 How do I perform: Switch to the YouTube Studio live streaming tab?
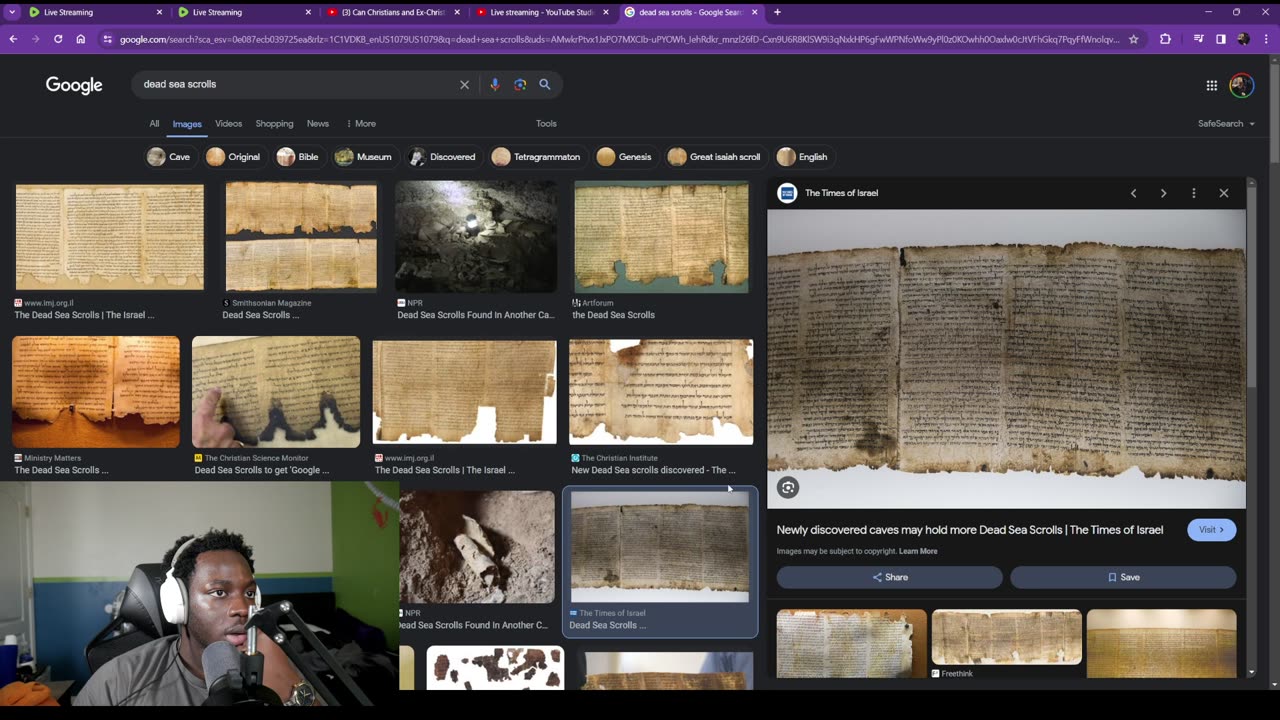(542, 12)
